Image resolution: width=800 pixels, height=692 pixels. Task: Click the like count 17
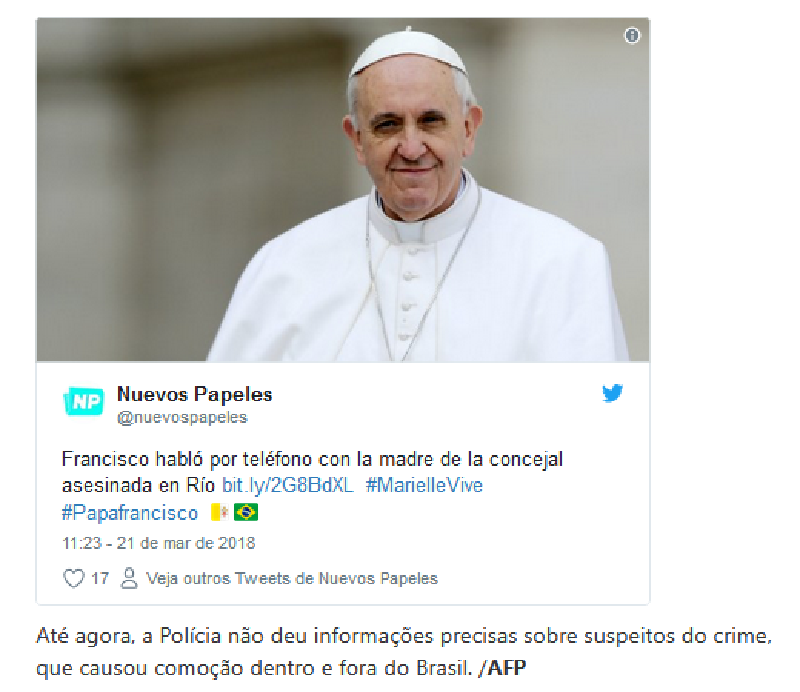[99, 579]
